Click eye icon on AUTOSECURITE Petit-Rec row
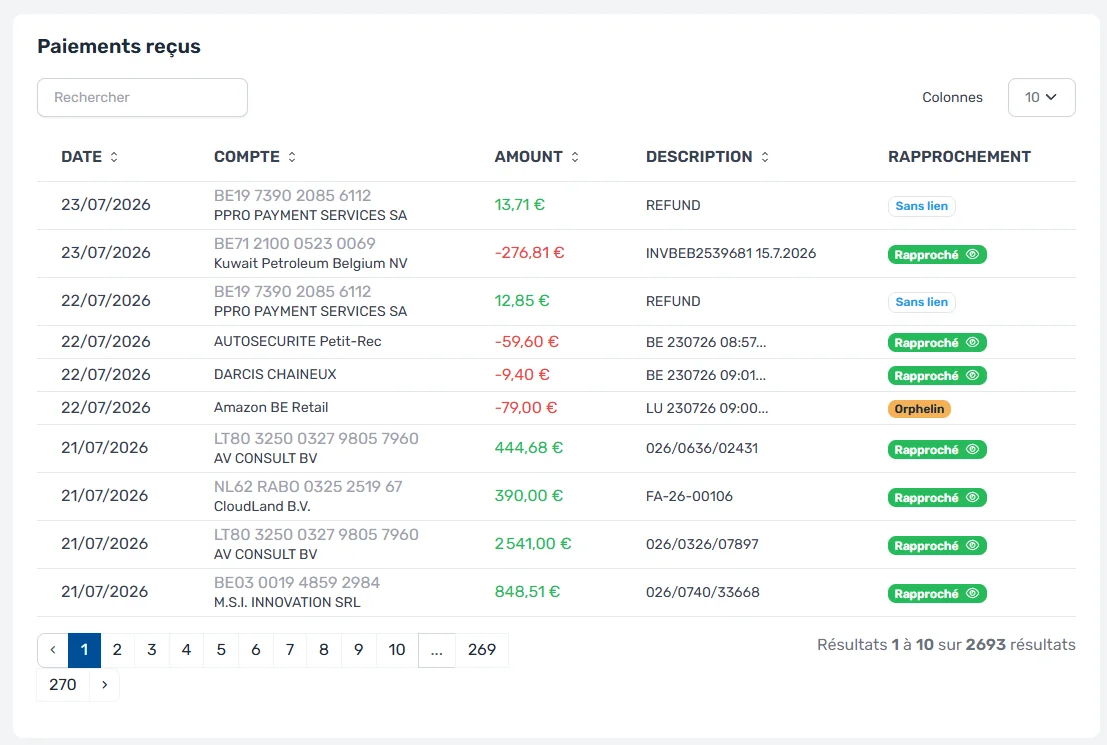 coord(972,342)
